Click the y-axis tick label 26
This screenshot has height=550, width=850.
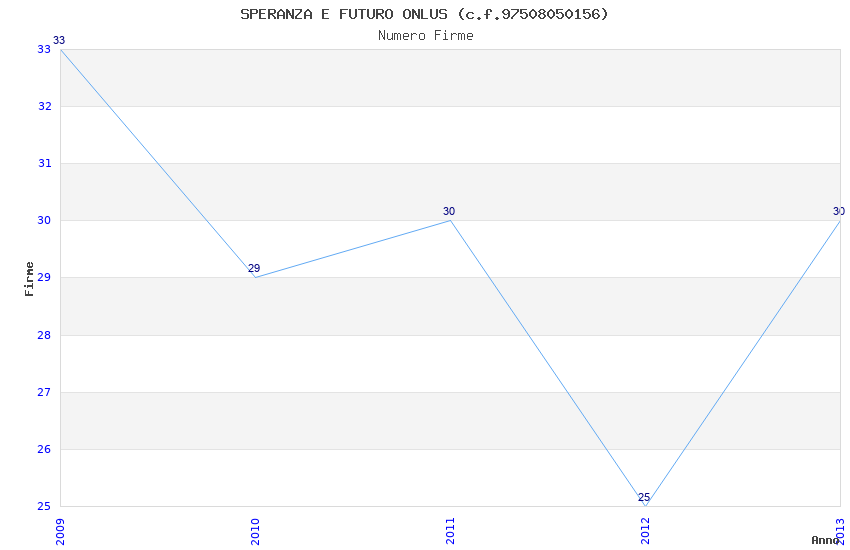point(44,449)
